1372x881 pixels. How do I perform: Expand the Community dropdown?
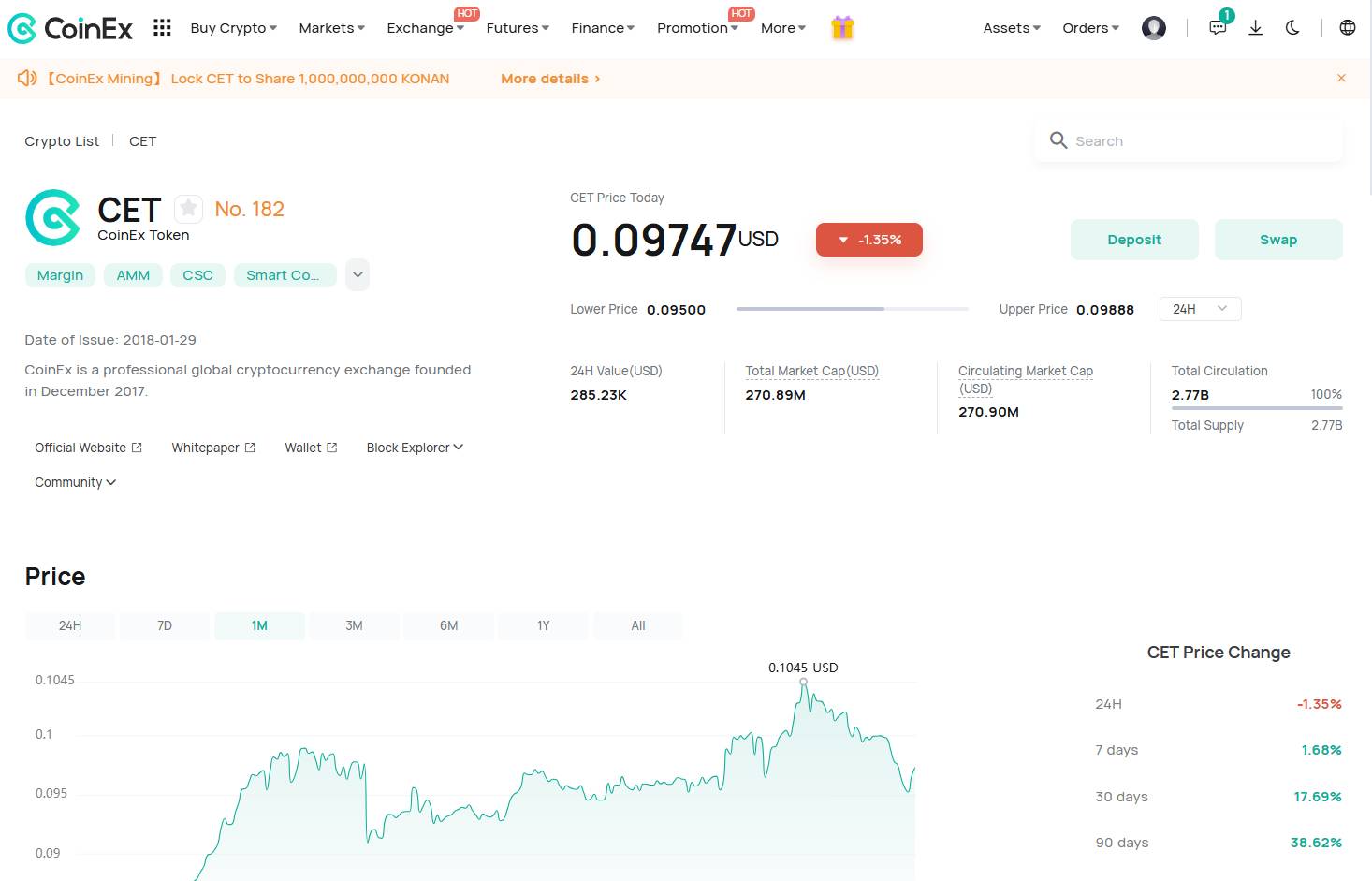[76, 482]
